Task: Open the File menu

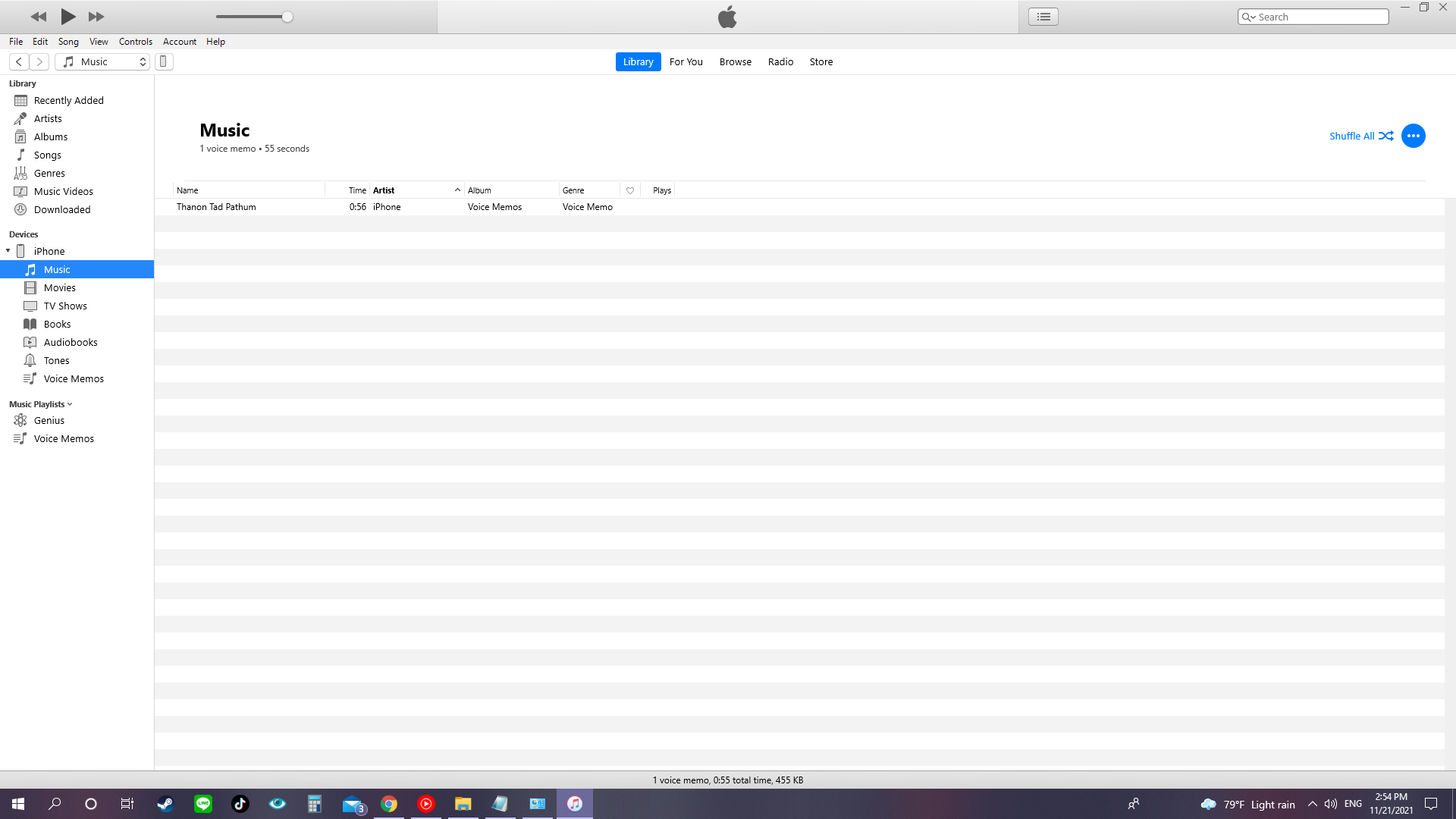Action: point(16,42)
